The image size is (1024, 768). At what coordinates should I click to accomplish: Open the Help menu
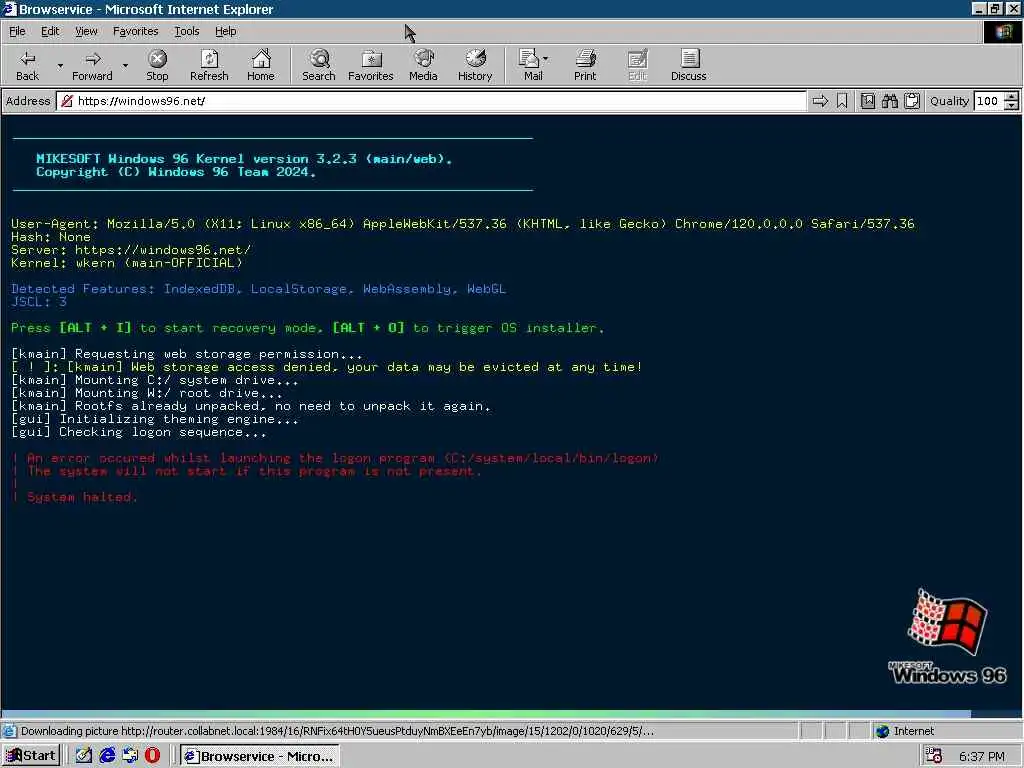point(225,31)
